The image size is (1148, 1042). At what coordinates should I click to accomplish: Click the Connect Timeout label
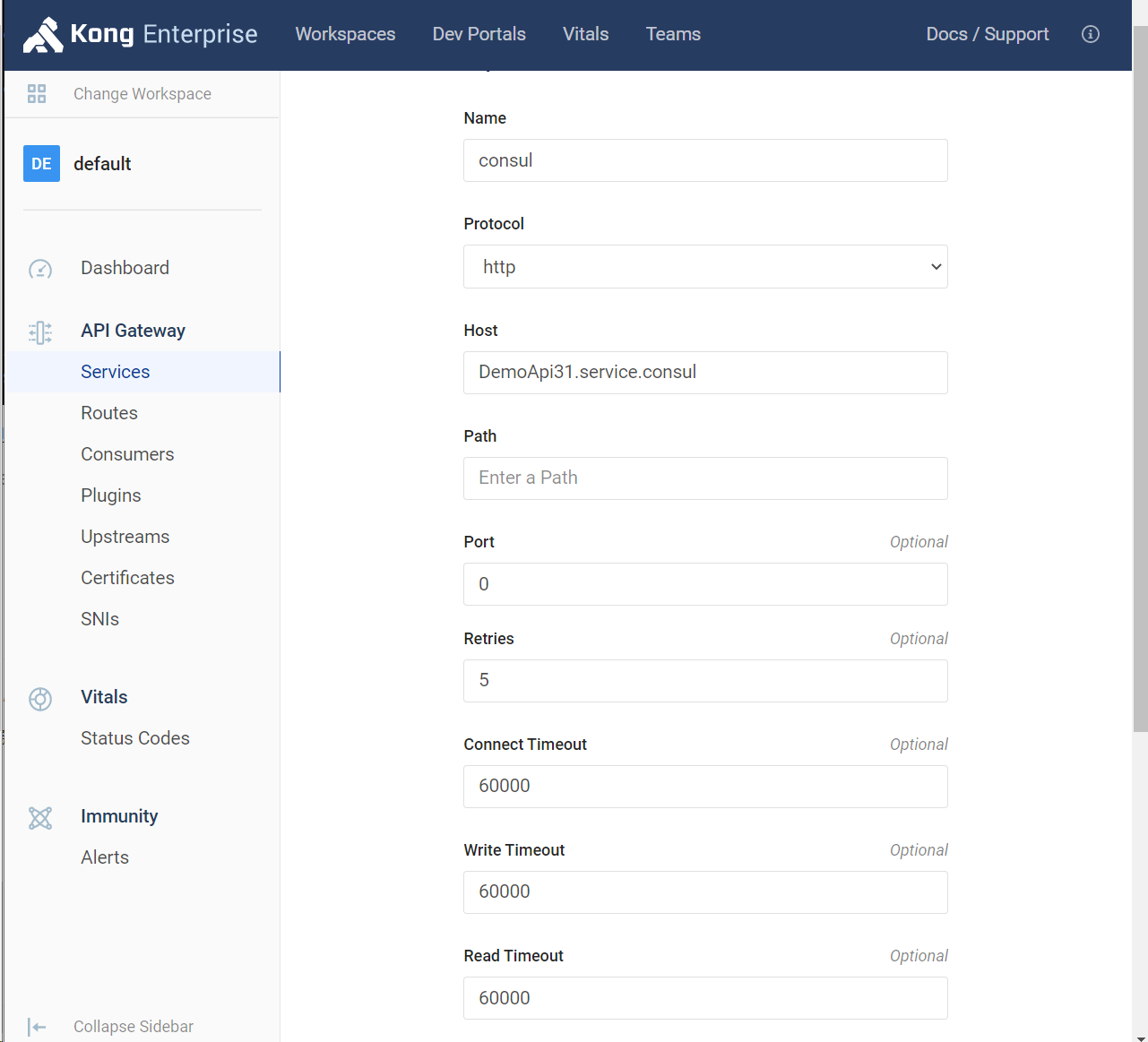tap(525, 745)
